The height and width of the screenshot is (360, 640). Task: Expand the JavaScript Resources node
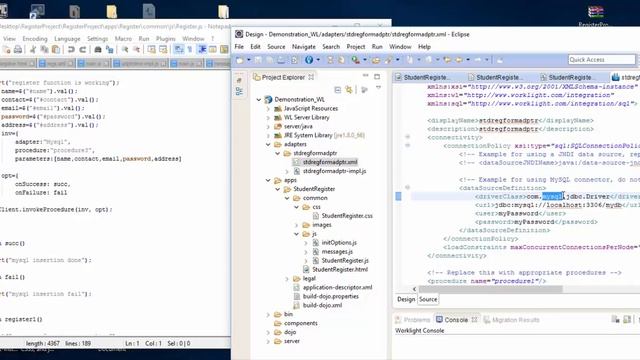point(268,109)
